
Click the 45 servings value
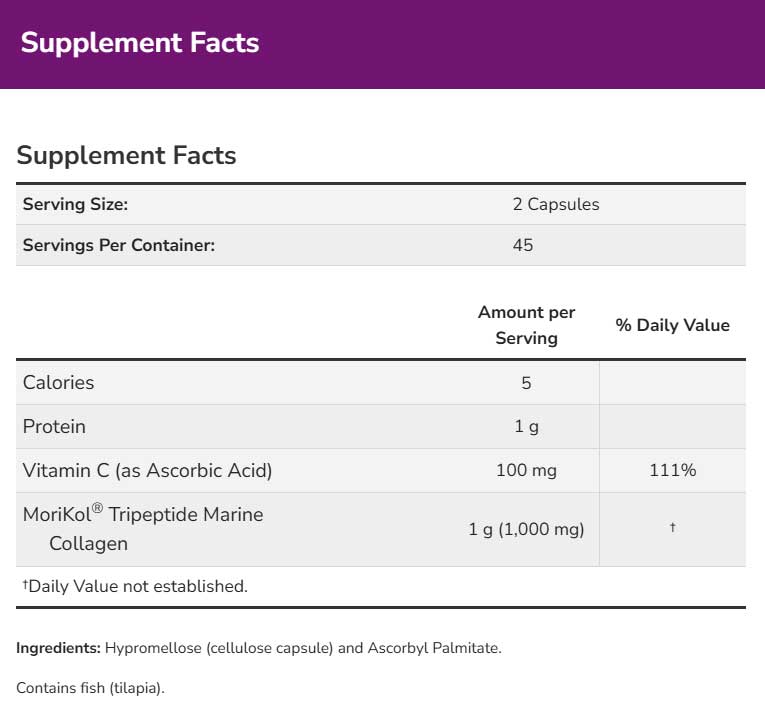click(523, 245)
